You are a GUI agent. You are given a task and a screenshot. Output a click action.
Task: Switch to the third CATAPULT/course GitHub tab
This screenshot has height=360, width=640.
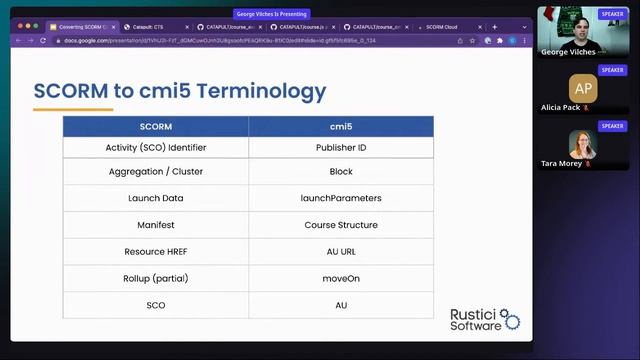point(376,27)
